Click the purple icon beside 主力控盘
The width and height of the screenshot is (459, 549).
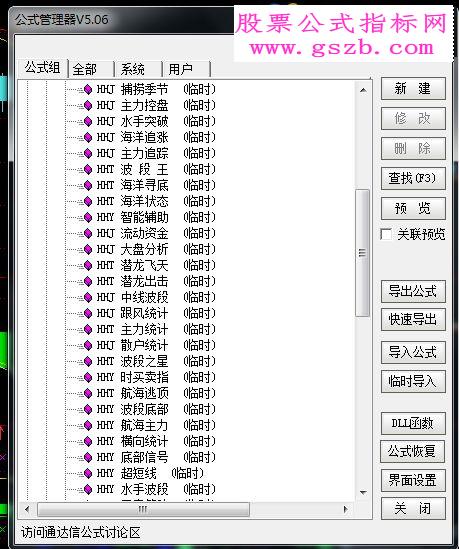tap(88, 105)
